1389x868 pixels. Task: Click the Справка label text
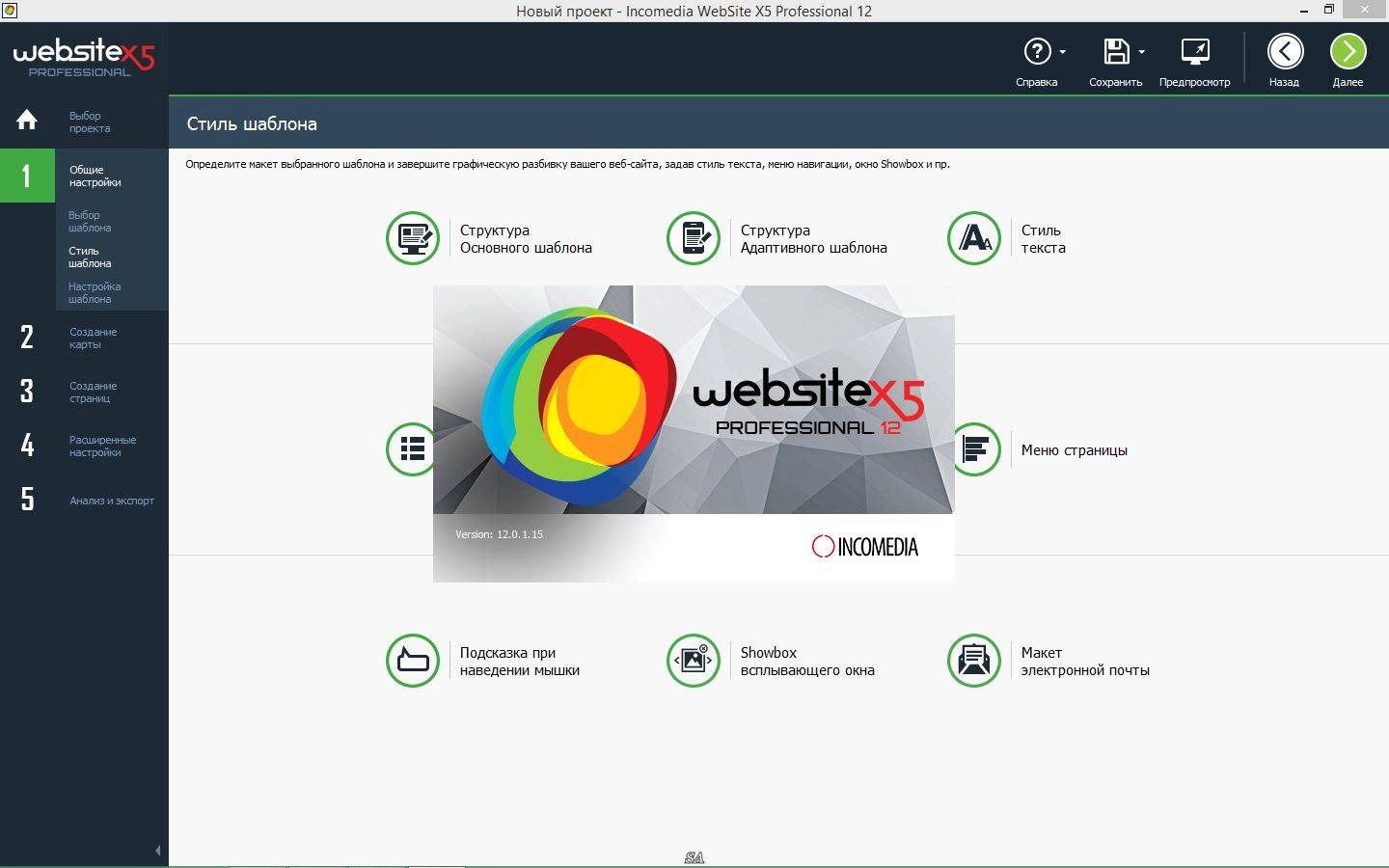coord(1037,82)
